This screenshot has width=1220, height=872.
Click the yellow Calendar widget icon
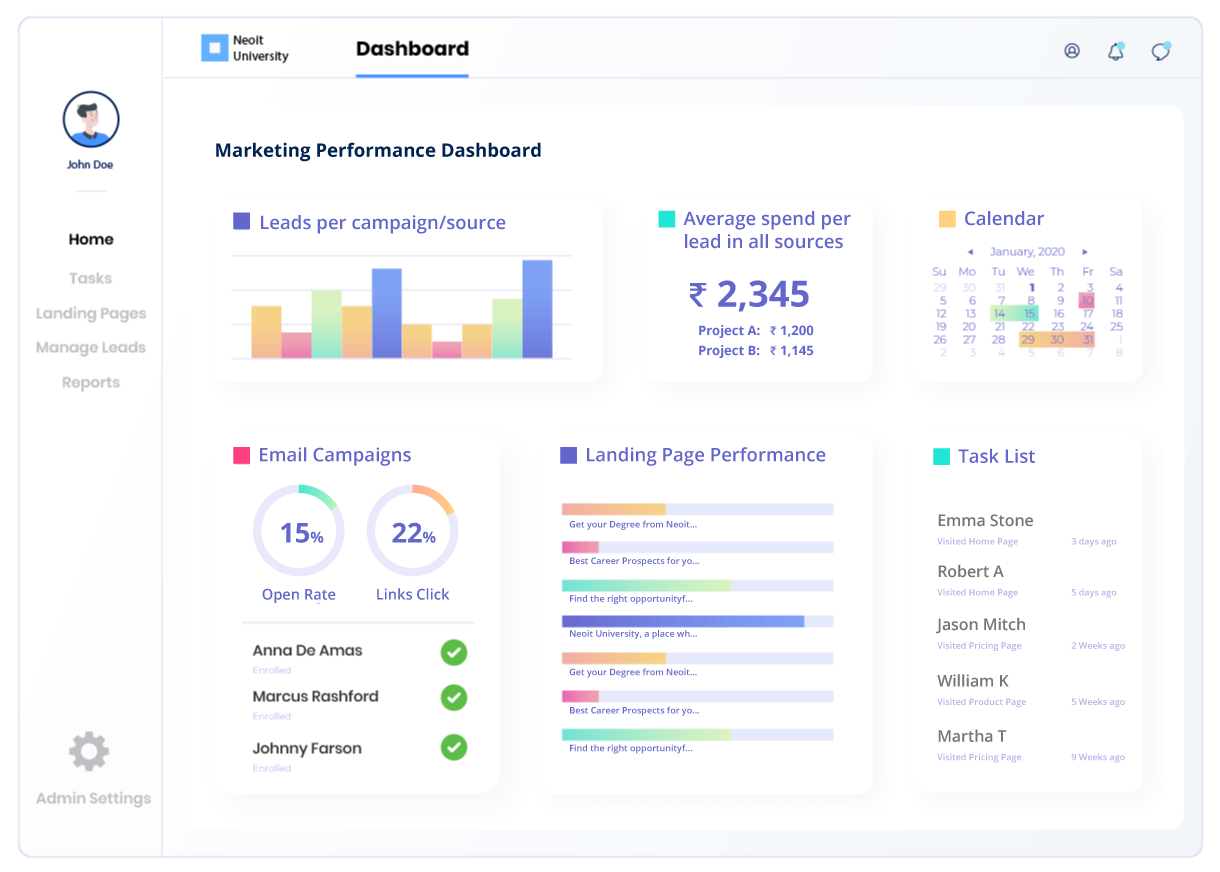(947, 219)
